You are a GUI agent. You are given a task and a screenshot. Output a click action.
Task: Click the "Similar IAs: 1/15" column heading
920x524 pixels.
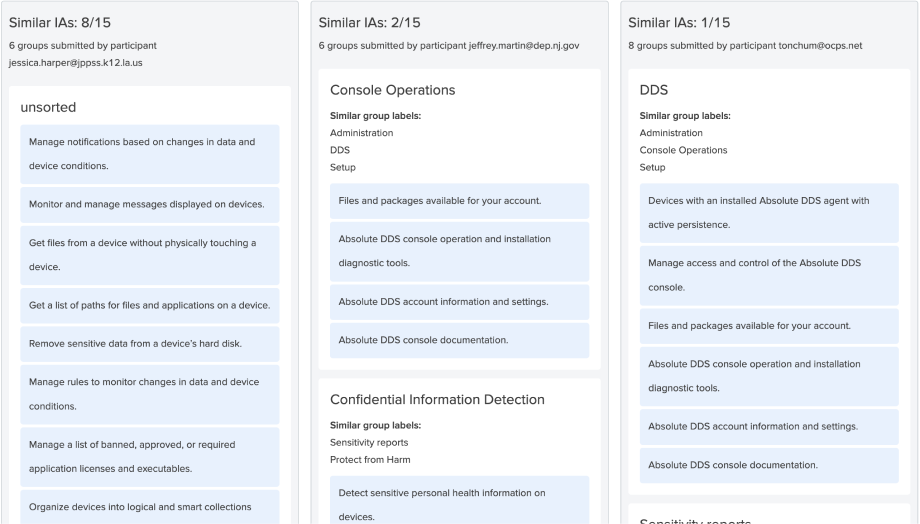pyautogui.click(x=678, y=23)
